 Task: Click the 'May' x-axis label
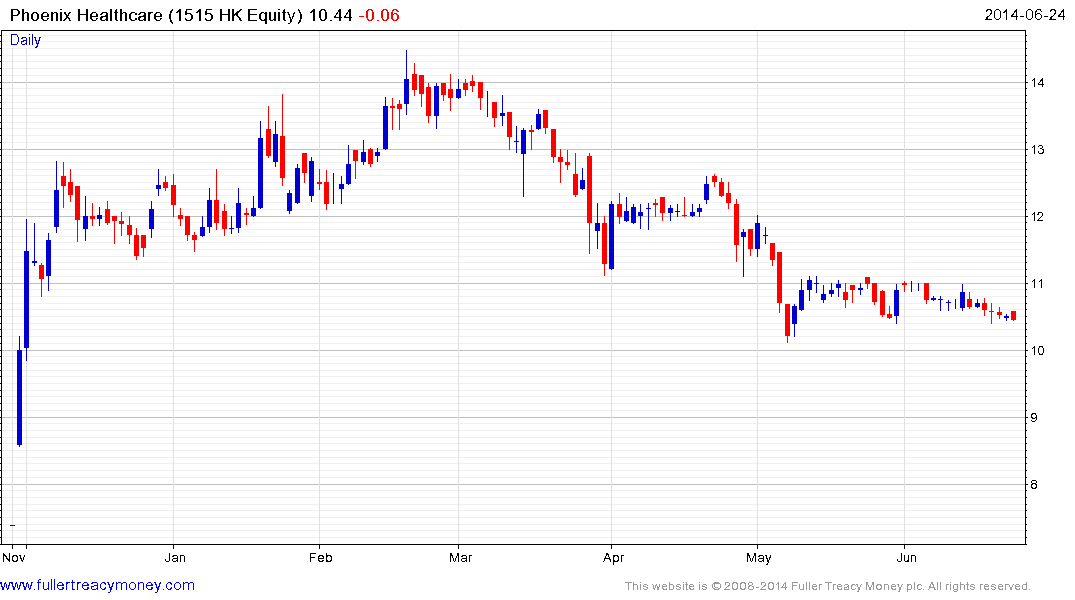[x=758, y=557]
